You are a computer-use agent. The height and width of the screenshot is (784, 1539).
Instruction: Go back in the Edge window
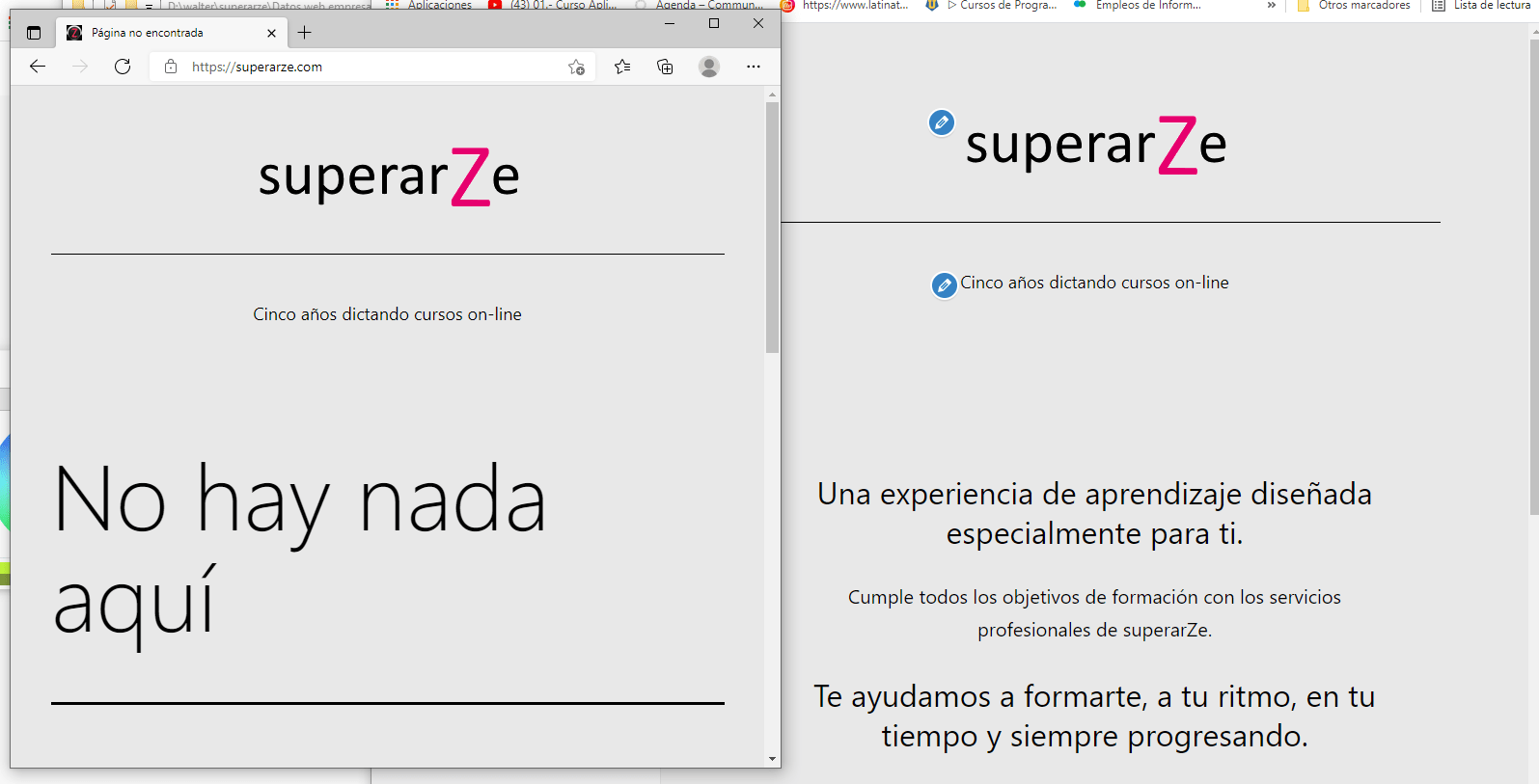38,67
